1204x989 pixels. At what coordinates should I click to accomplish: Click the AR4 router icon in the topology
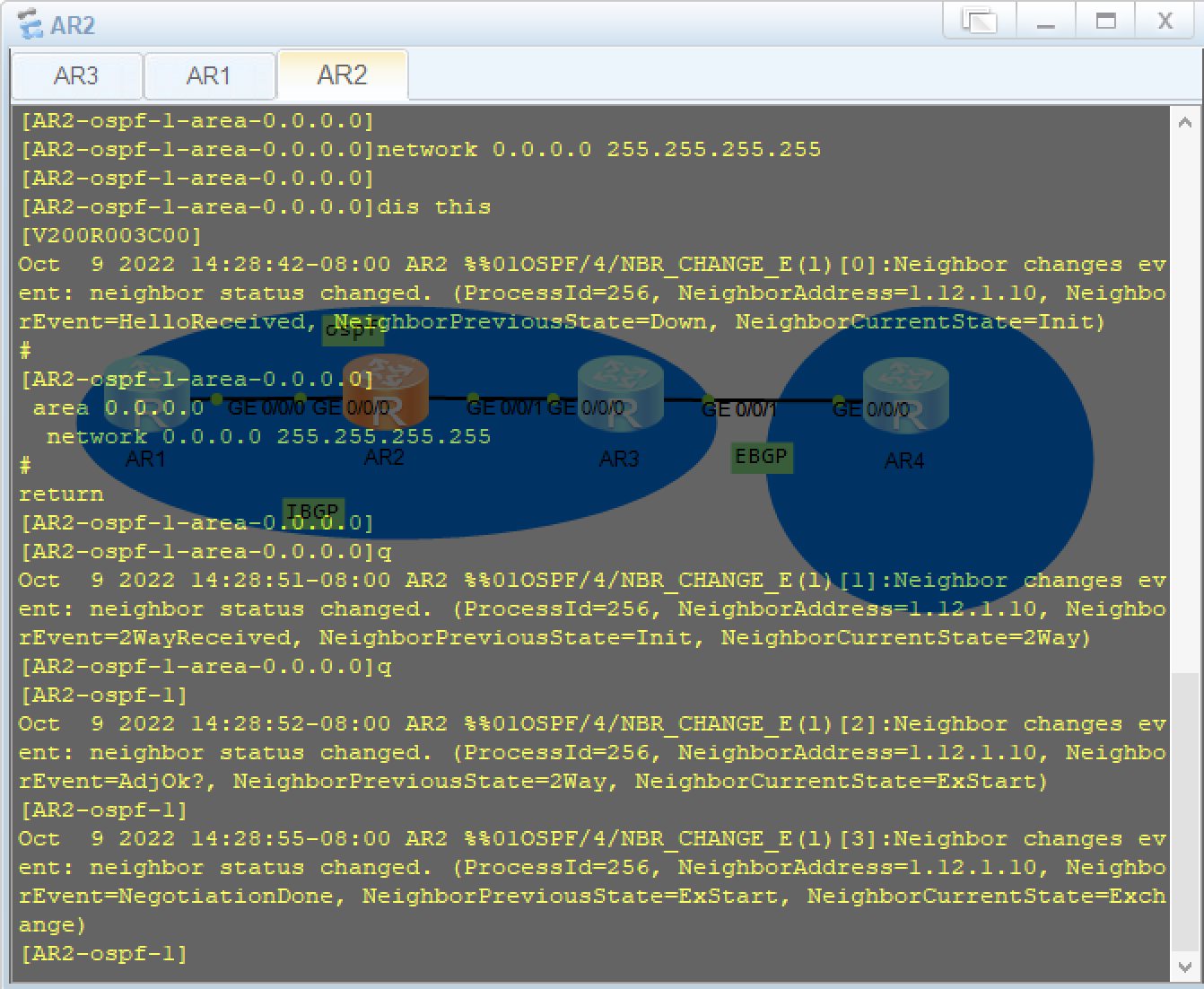[905, 395]
